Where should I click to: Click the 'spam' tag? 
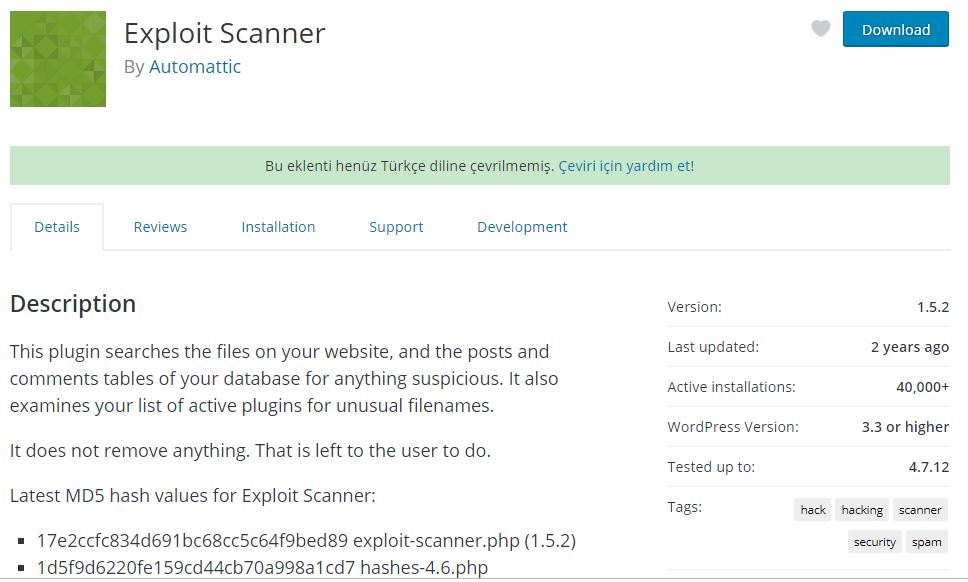pos(927,542)
